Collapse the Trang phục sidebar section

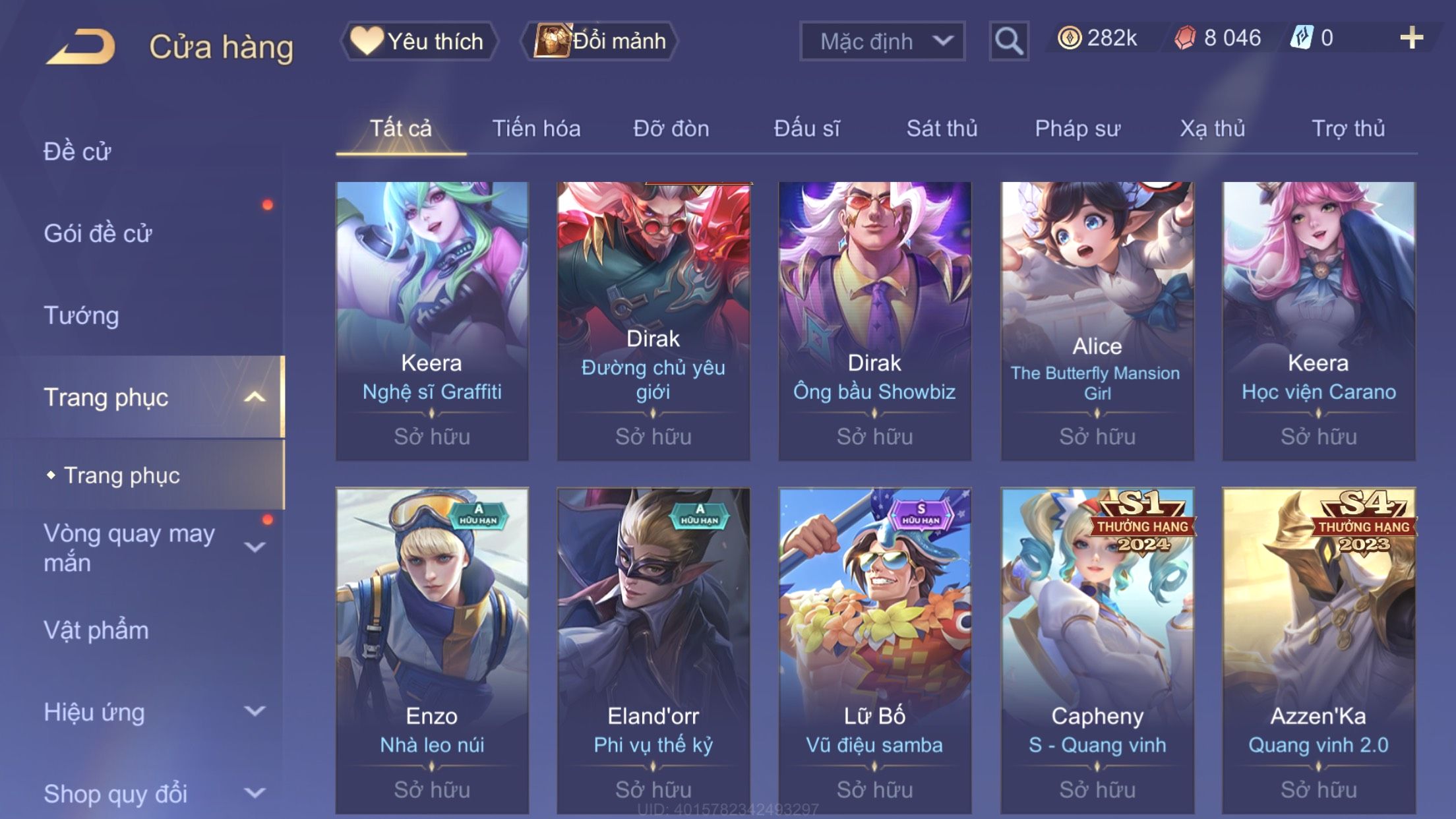click(255, 397)
